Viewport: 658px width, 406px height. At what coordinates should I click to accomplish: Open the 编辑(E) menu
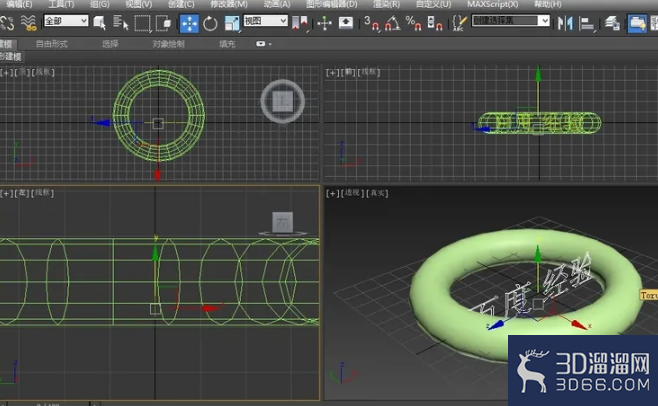click(19, 4)
